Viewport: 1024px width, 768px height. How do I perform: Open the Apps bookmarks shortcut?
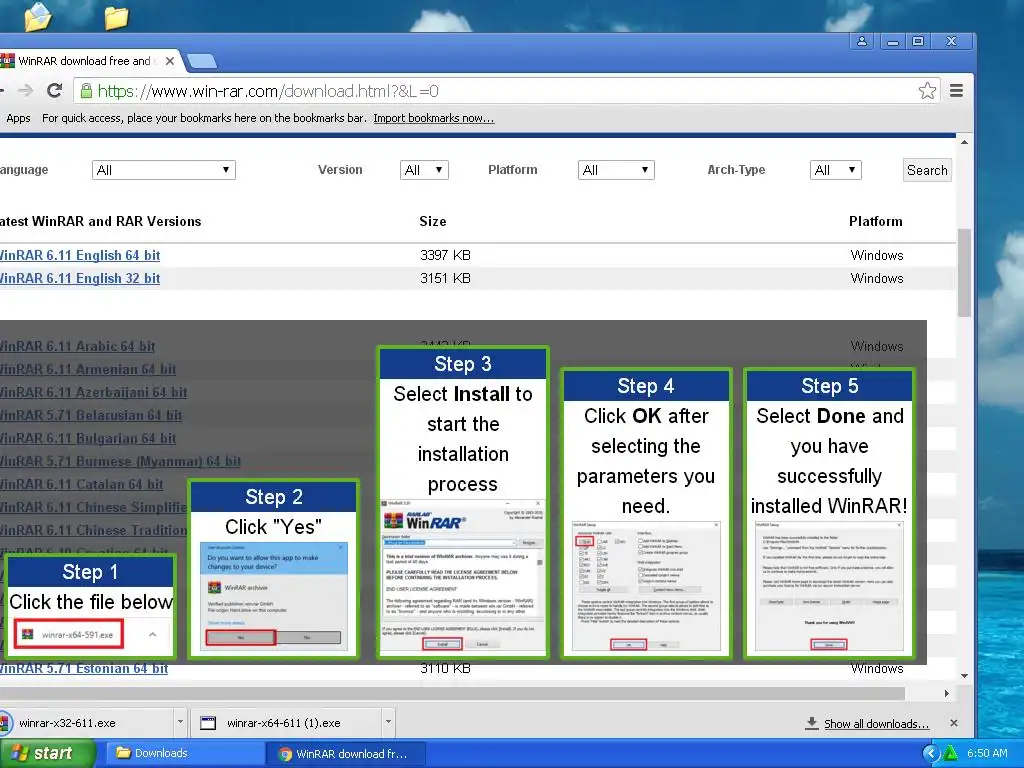point(18,118)
